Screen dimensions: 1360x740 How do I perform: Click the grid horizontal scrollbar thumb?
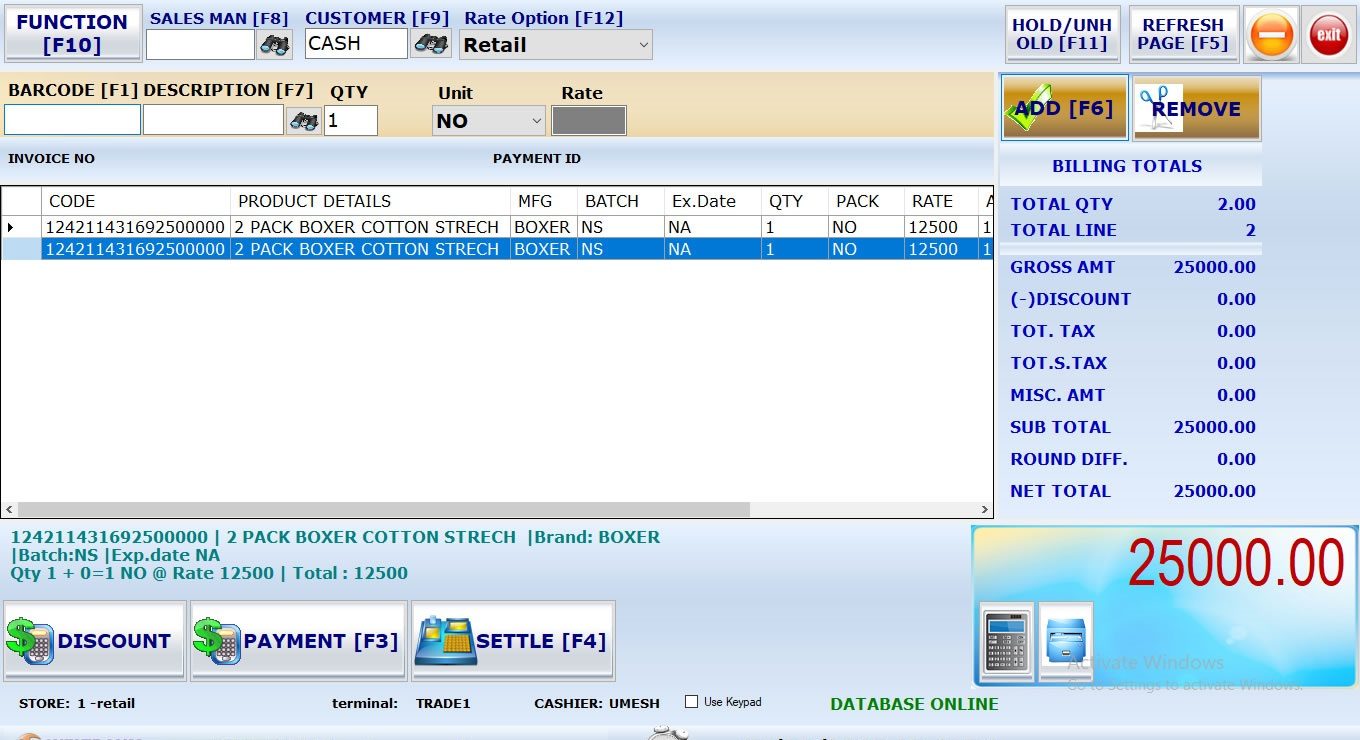click(x=384, y=509)
